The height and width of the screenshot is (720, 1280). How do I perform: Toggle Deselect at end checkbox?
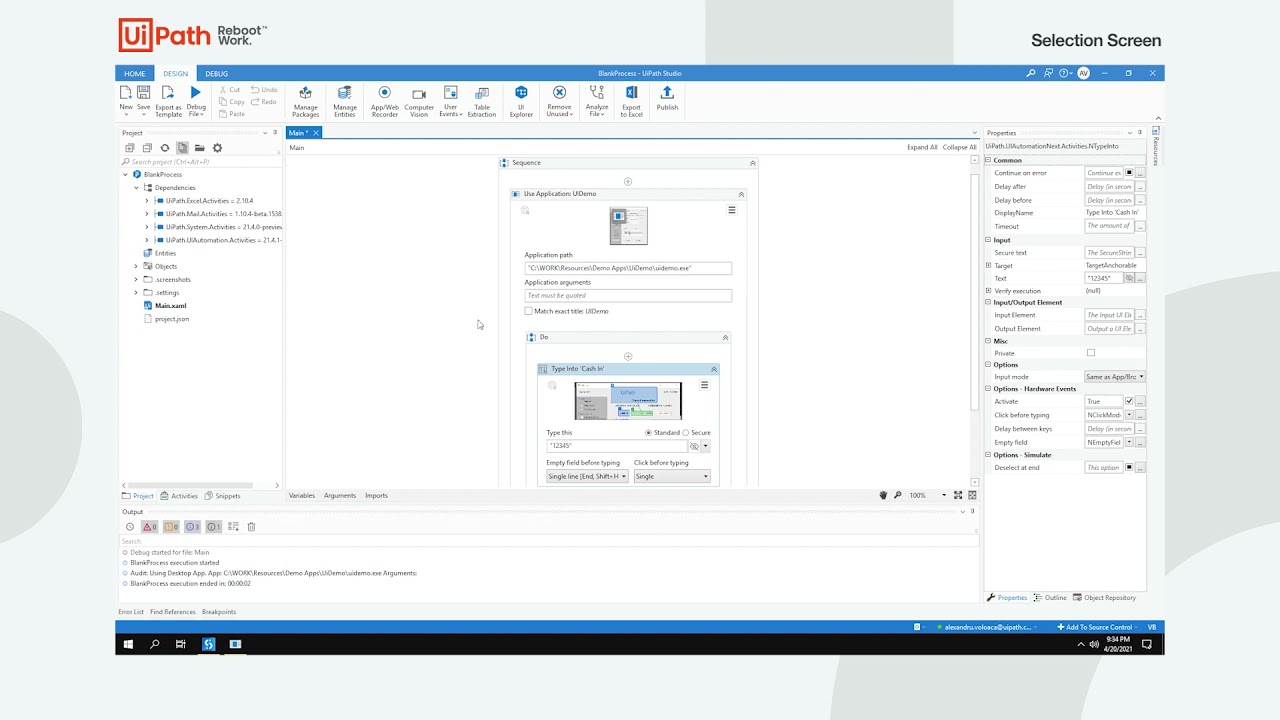(1129, 467)
